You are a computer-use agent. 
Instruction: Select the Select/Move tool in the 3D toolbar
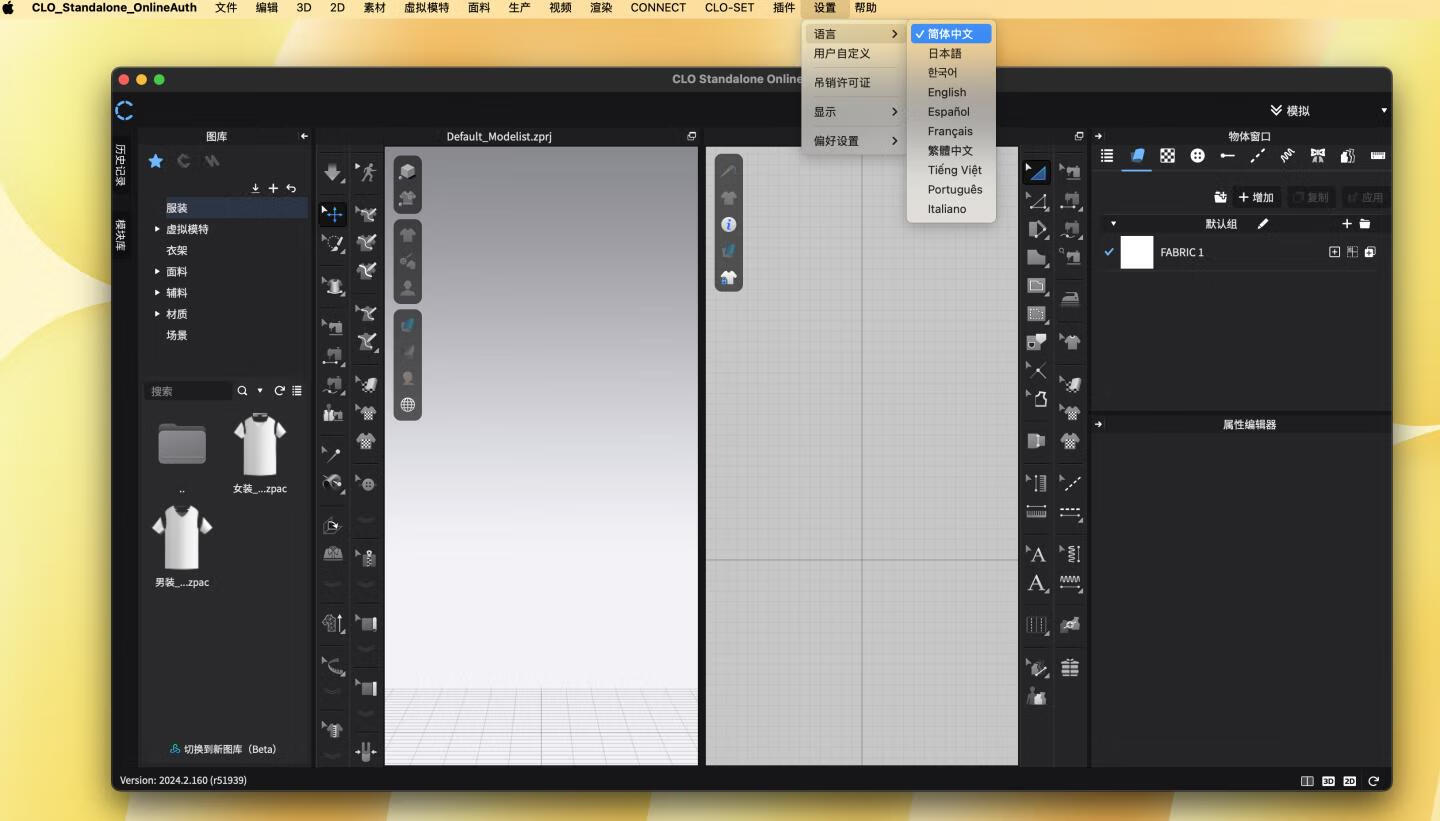click(x=333, y=213)
